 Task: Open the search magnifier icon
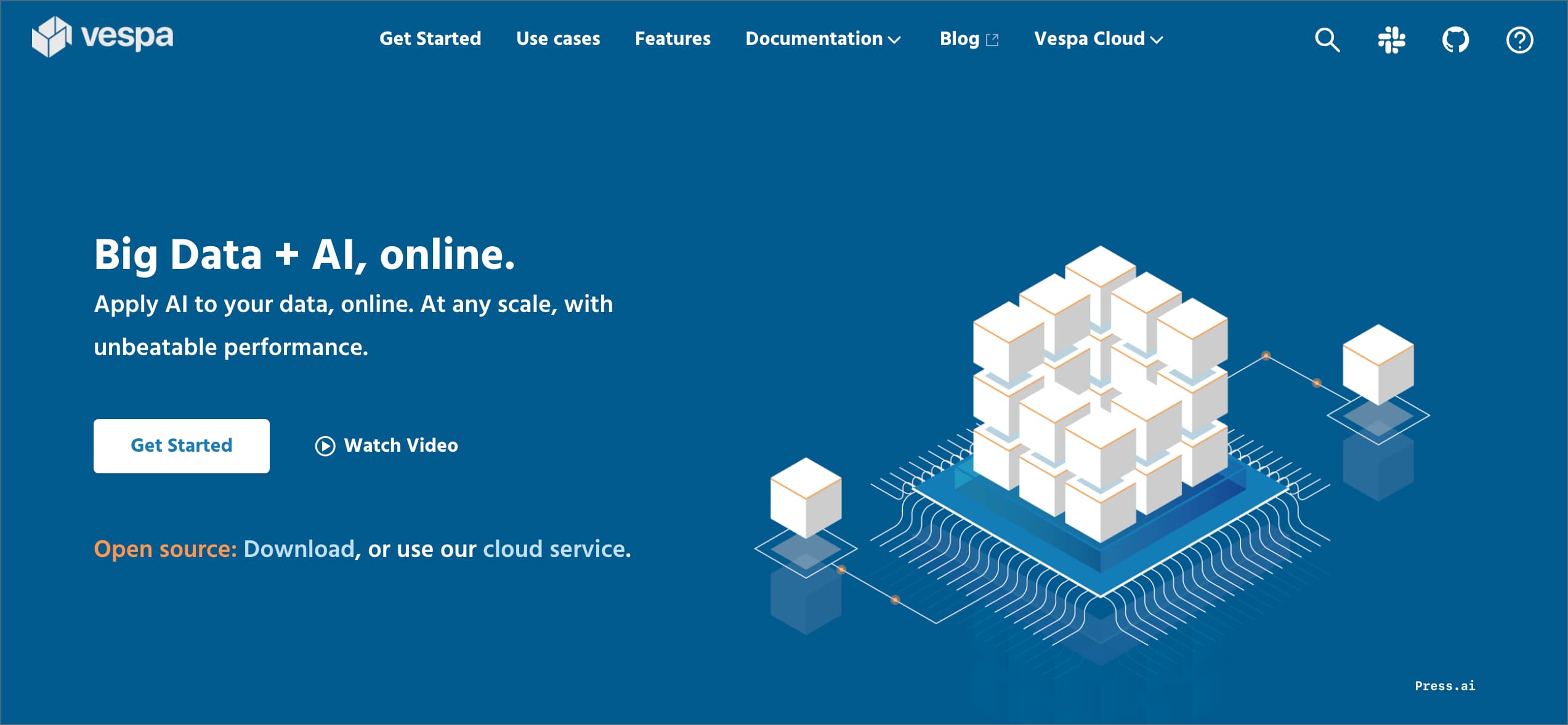point(1327,40)
